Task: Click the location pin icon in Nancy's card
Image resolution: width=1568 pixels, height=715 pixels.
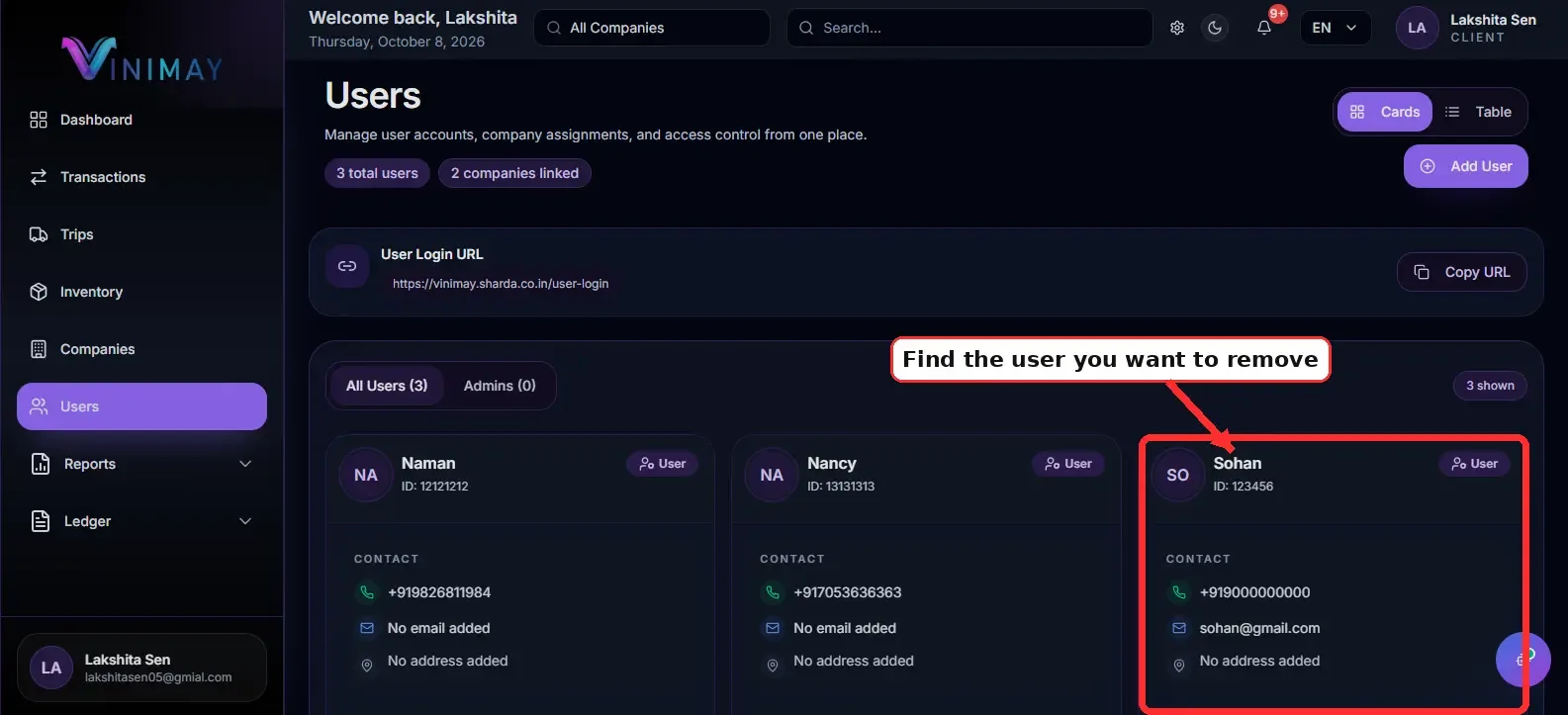Action: [773, 666]
